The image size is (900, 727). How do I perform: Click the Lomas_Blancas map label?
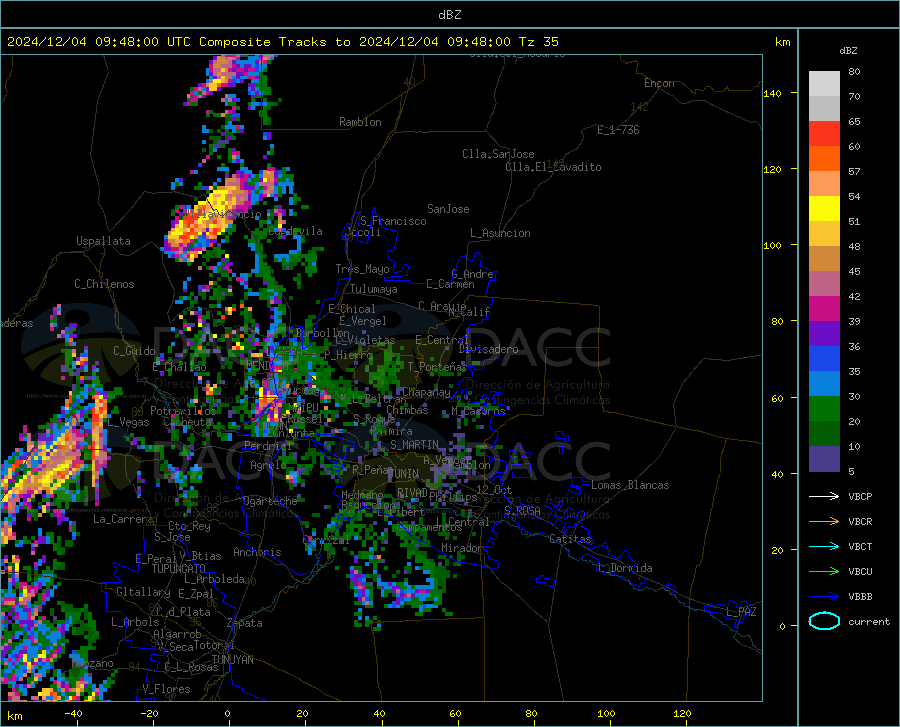[x=630, y=485]
